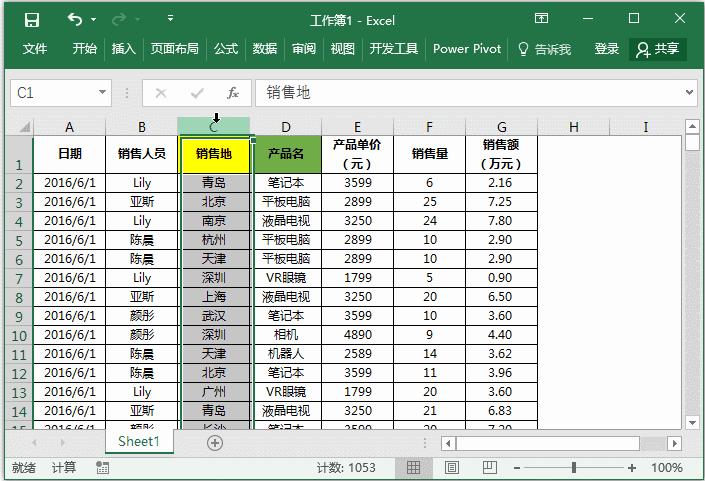Open the 文件 menu tab
The height and width of the screenshot is (481, 705).
(35, 49)
